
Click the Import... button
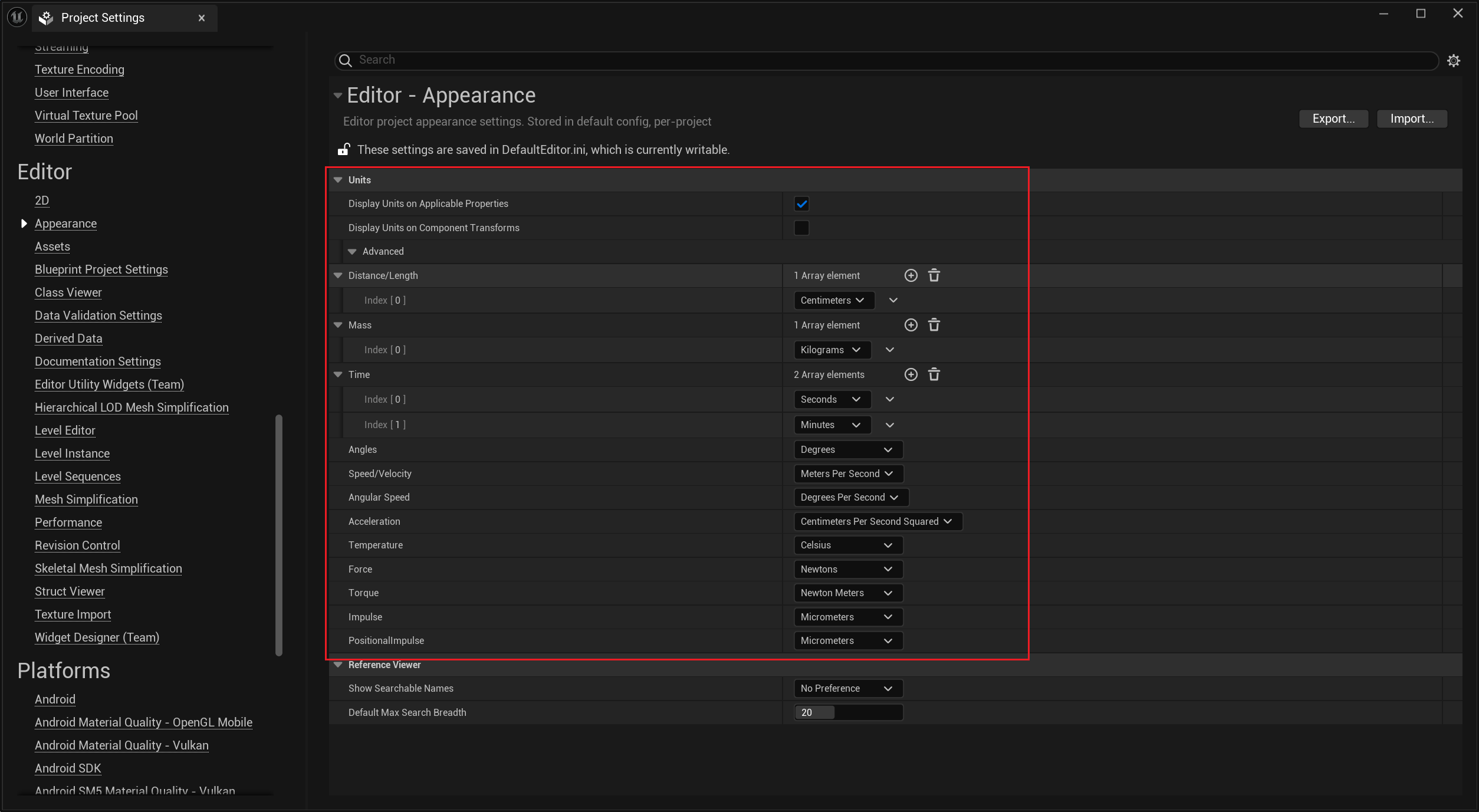pyautogui.click(x=1411, y=119)
